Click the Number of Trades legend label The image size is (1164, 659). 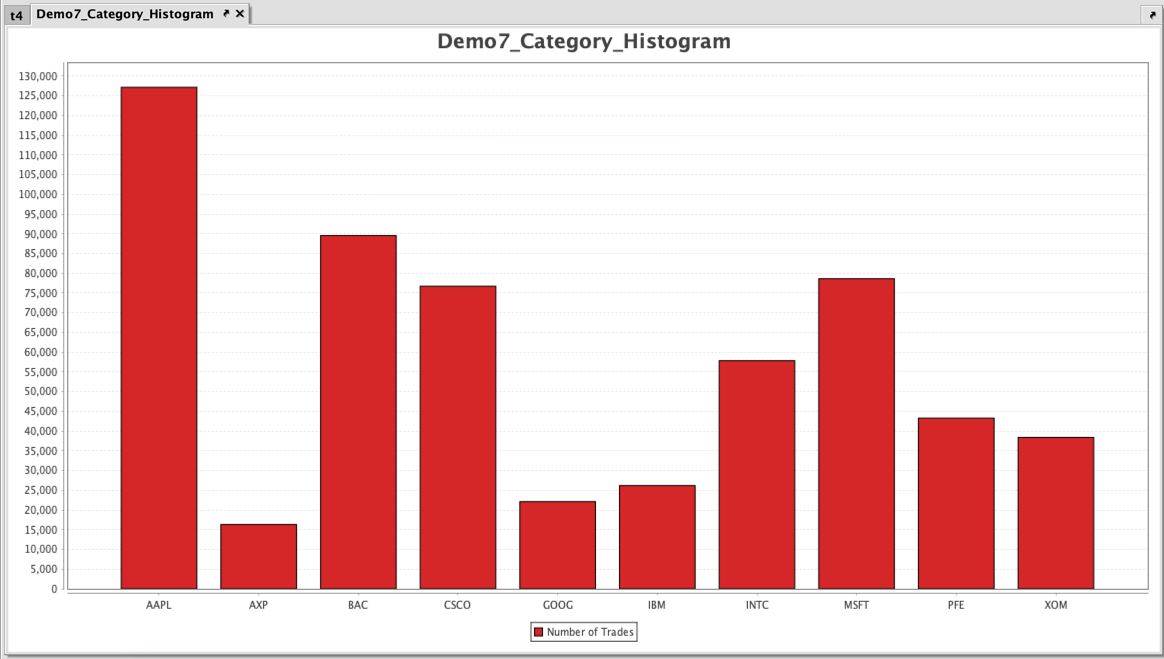tap(590, 632)
